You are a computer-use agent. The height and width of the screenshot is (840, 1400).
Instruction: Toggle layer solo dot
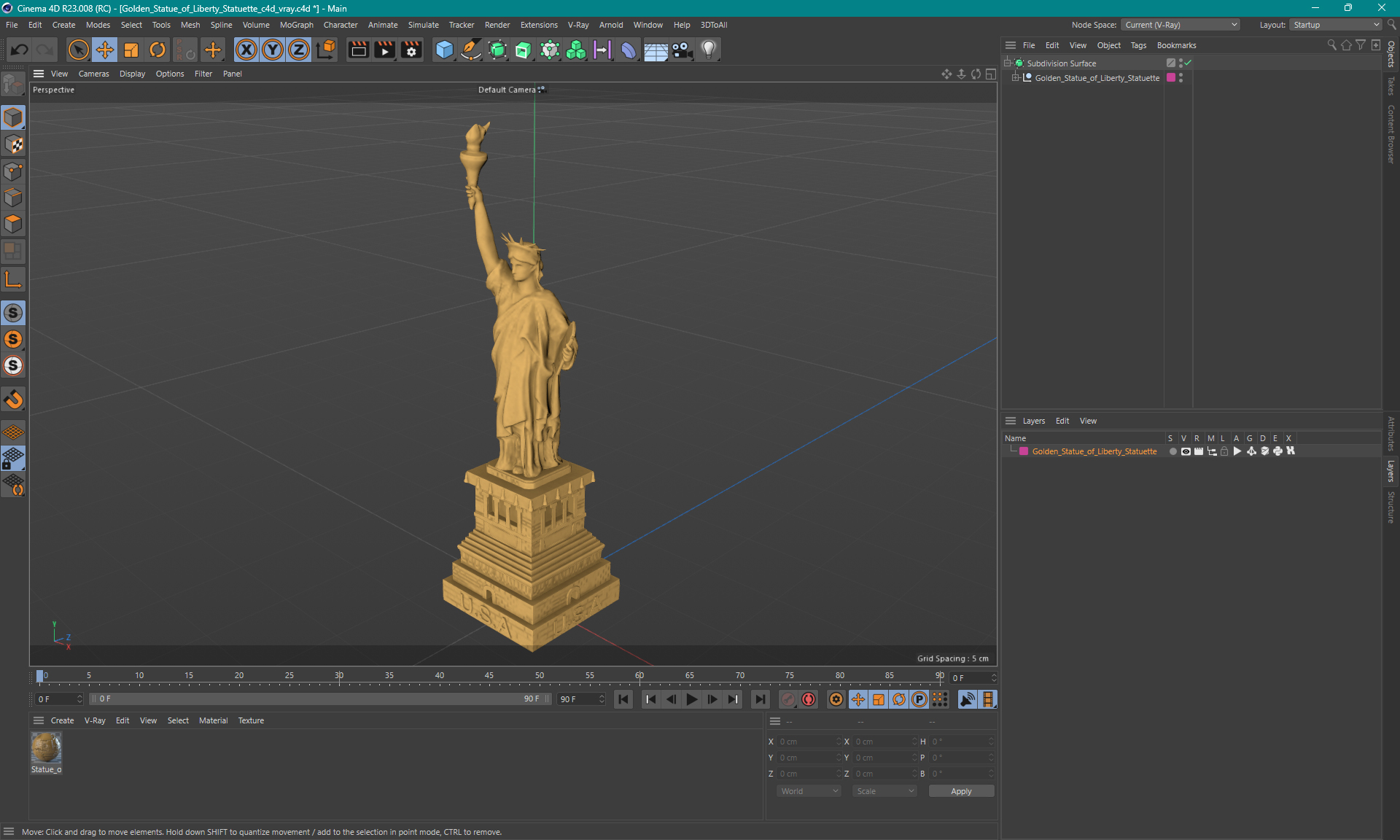tap(1172, 451)
